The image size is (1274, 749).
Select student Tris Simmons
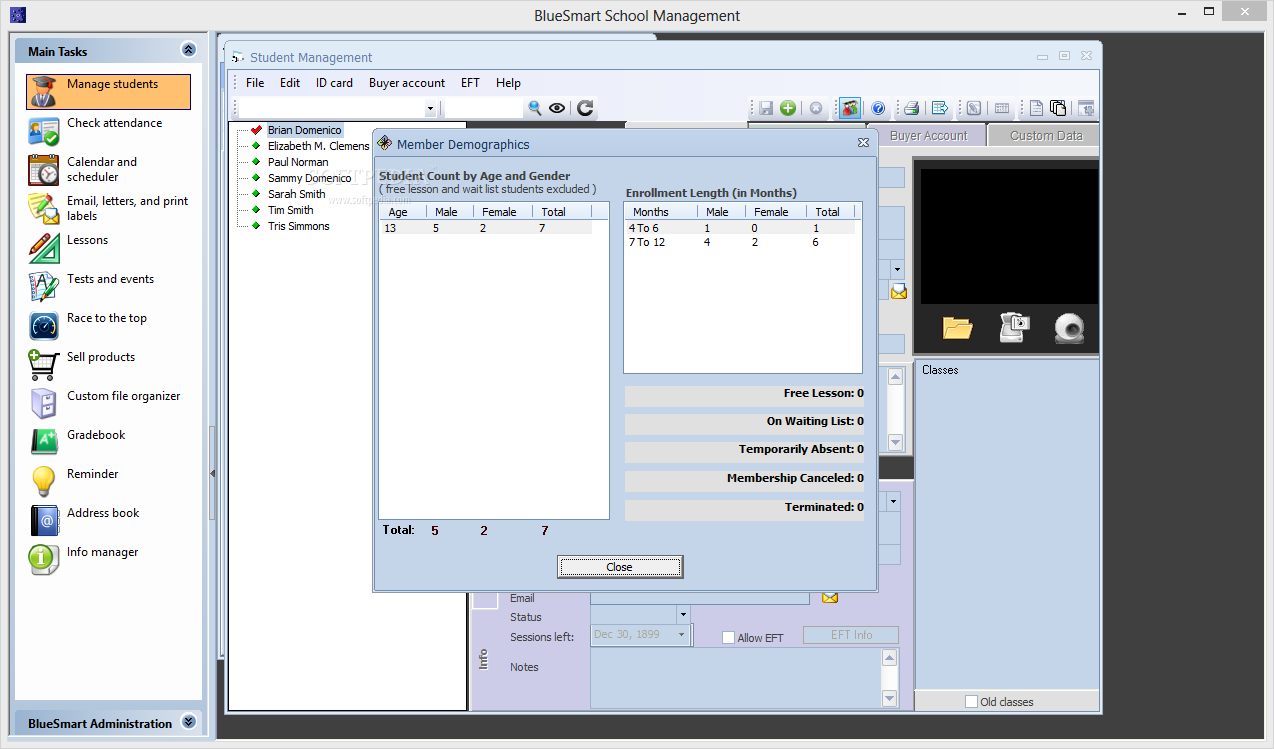pos(298,226)
